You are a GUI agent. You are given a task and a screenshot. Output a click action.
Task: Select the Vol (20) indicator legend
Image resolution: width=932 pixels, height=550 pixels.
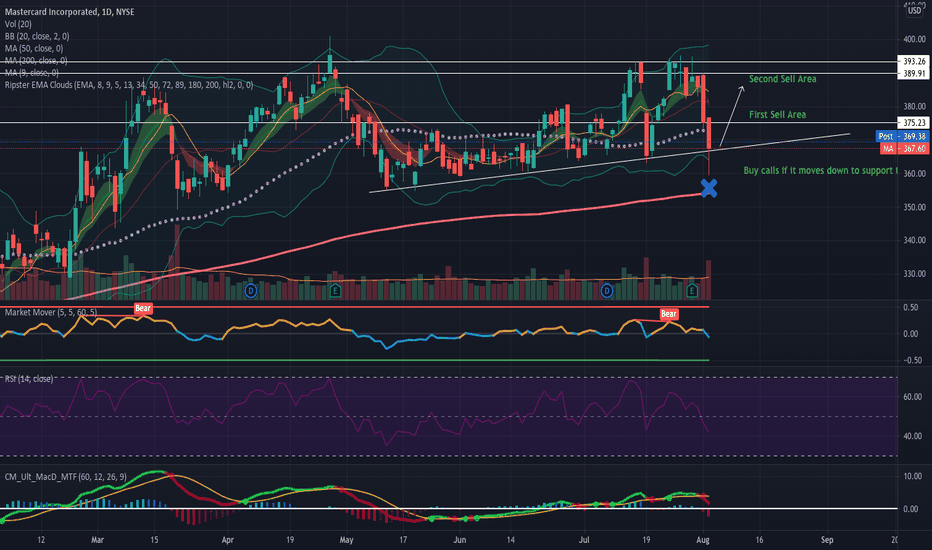pyautogui.click(x=18, y=24)
